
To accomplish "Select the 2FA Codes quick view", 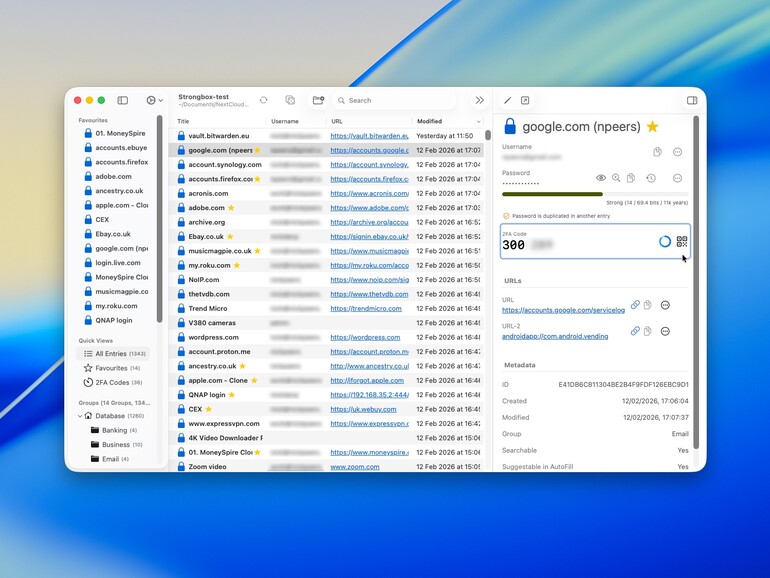I will [x=113, y=382].
